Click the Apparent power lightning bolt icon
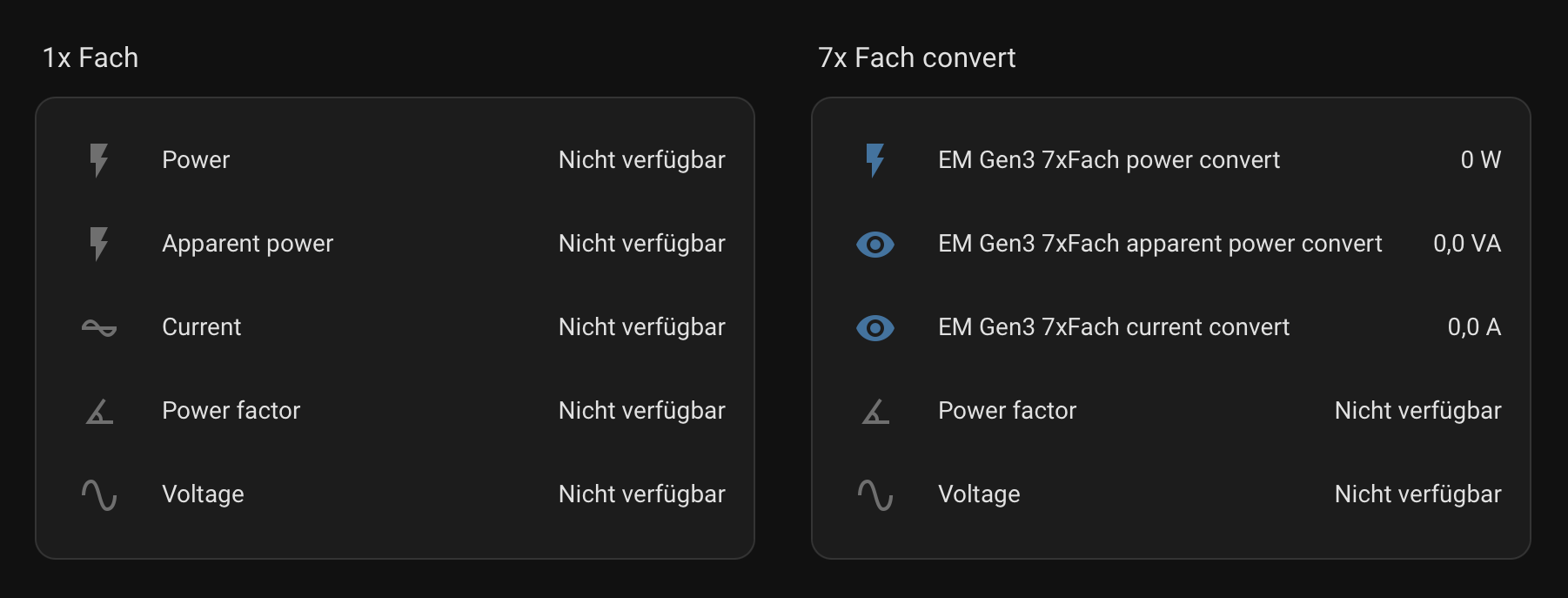1568x598 pixels. [99, 244]
